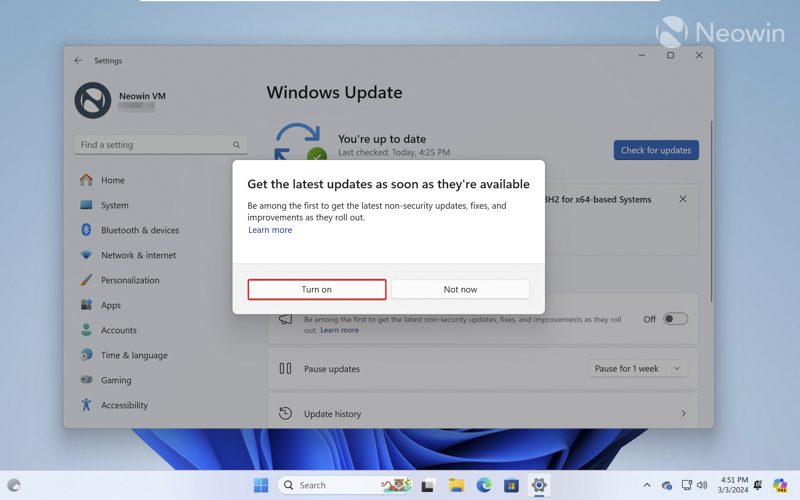
Task: Click the Apps grid icon in sidebar
Action: (x=86, y=305)
